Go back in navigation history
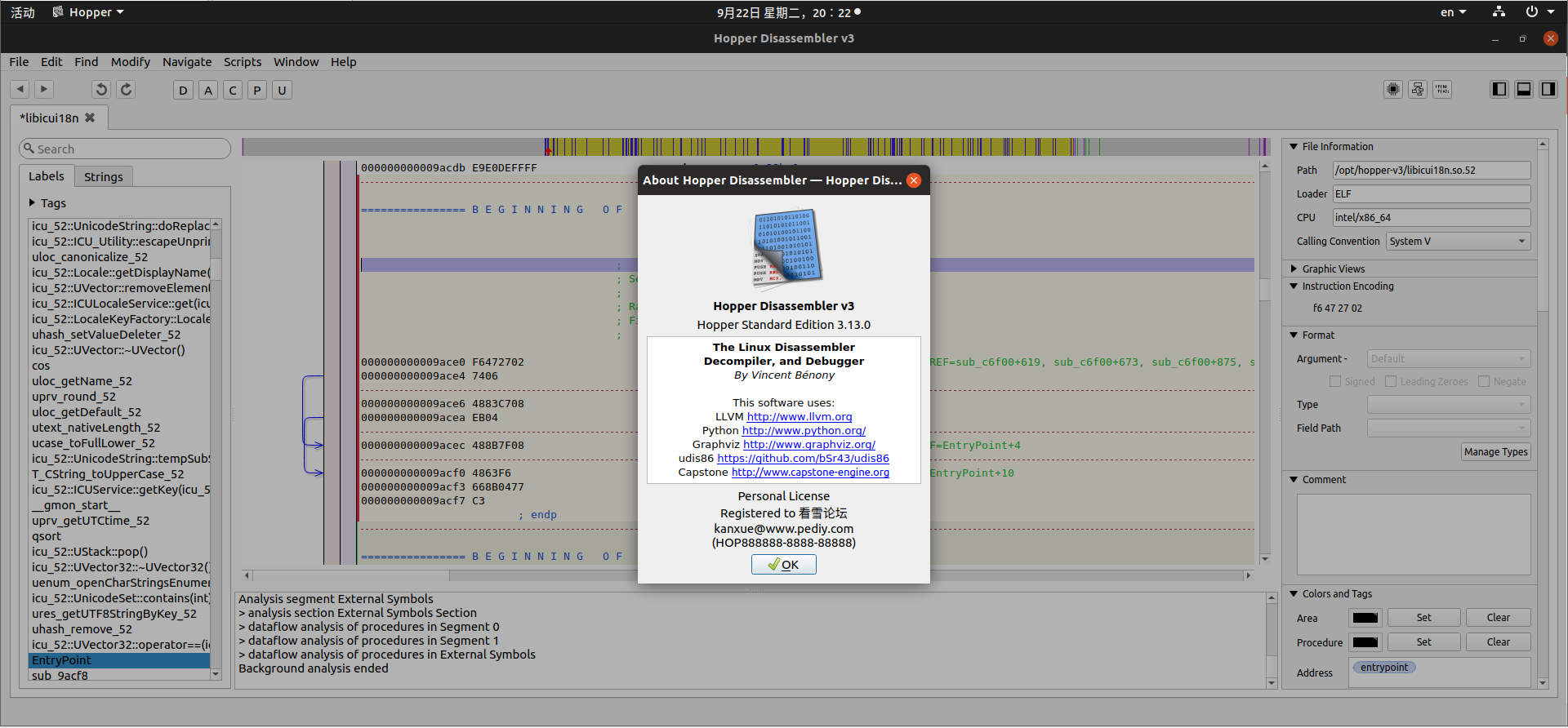The width and height of the screenshot is (1568, 728). coord(20,90)
